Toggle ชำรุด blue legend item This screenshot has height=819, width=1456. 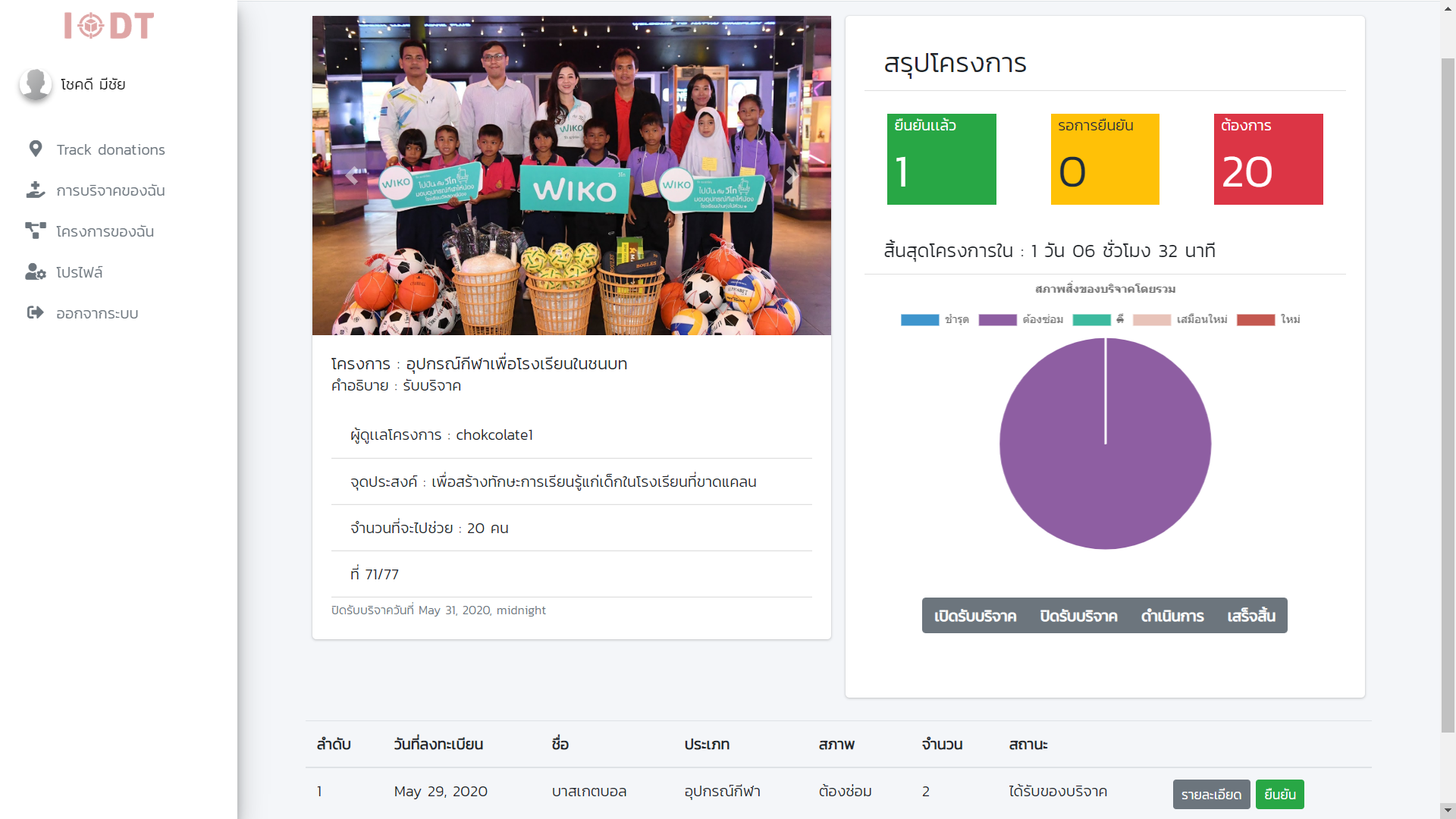(x=919, y=320)
